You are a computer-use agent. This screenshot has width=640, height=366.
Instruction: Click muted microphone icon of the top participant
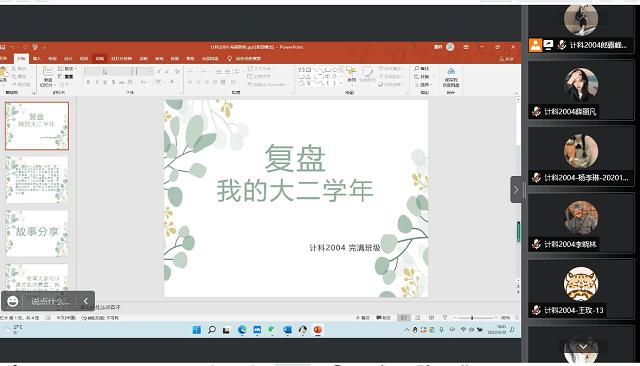pyautogui.click(x=562, y=45)
